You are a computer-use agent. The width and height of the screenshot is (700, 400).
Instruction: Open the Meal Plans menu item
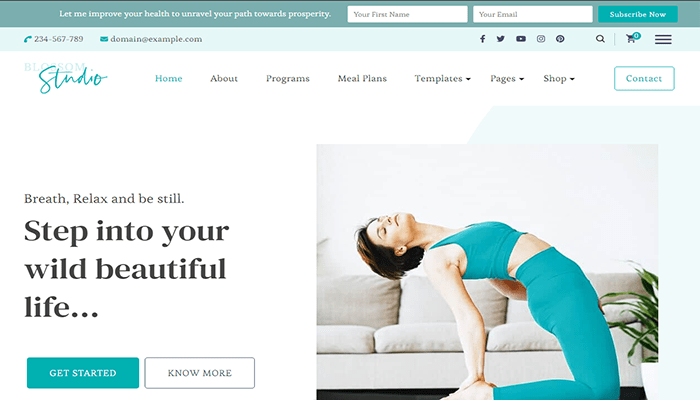pos(362,79)
